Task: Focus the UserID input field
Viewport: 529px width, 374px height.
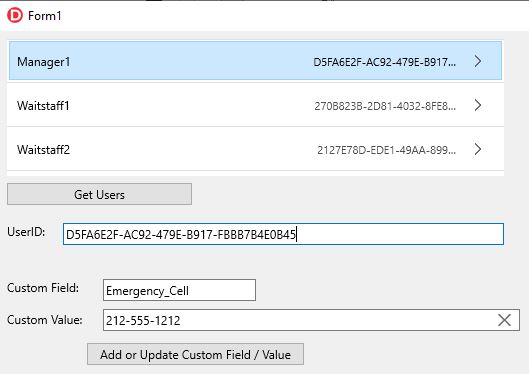Action: [x=283, y=234]
